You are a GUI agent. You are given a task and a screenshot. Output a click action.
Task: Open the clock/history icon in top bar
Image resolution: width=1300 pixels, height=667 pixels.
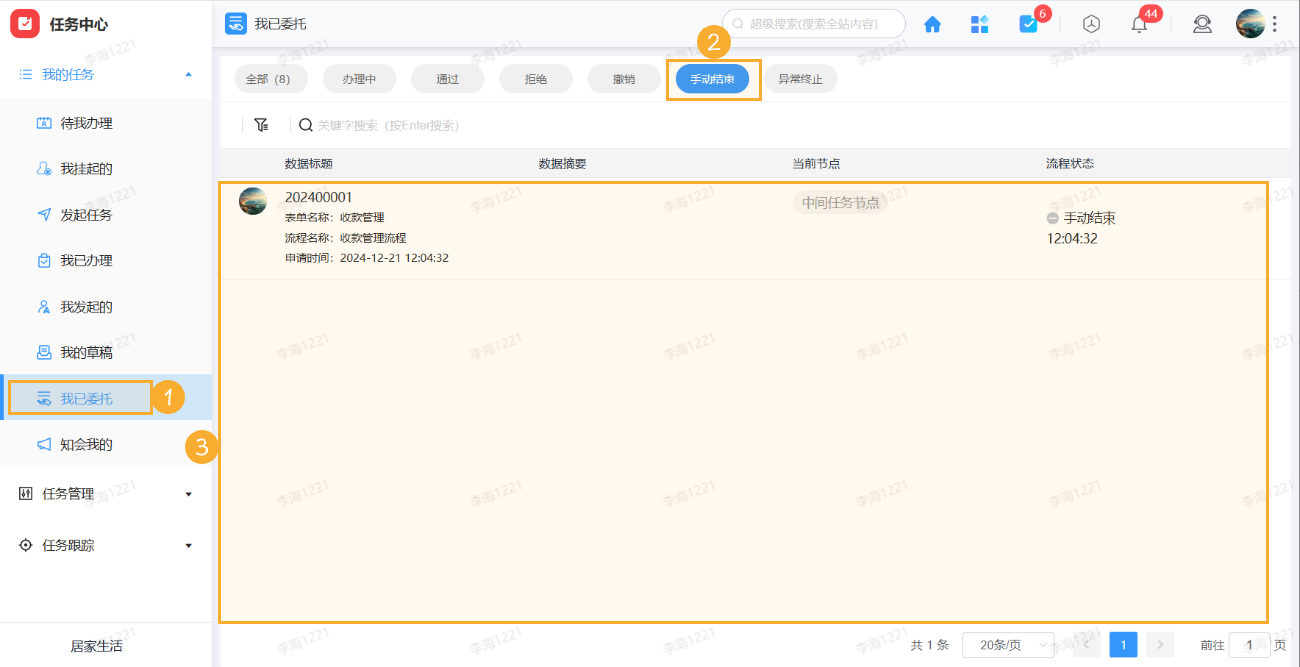click(1091, 23)
